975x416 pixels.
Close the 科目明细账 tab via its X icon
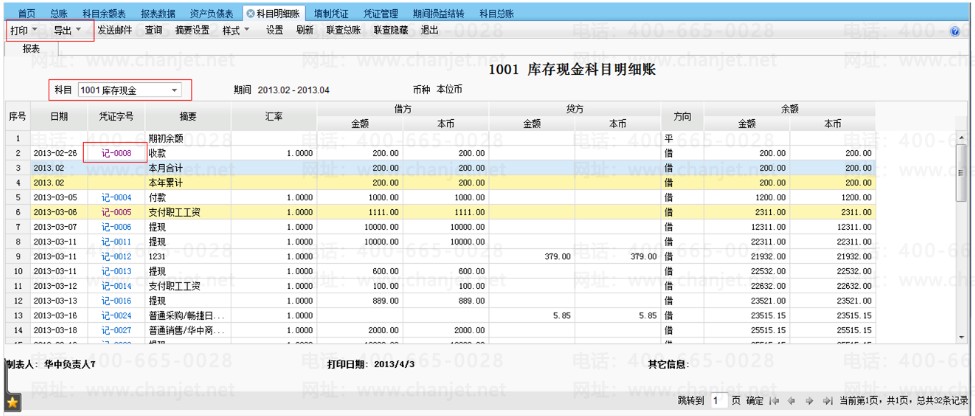click(x=250, y=13)
